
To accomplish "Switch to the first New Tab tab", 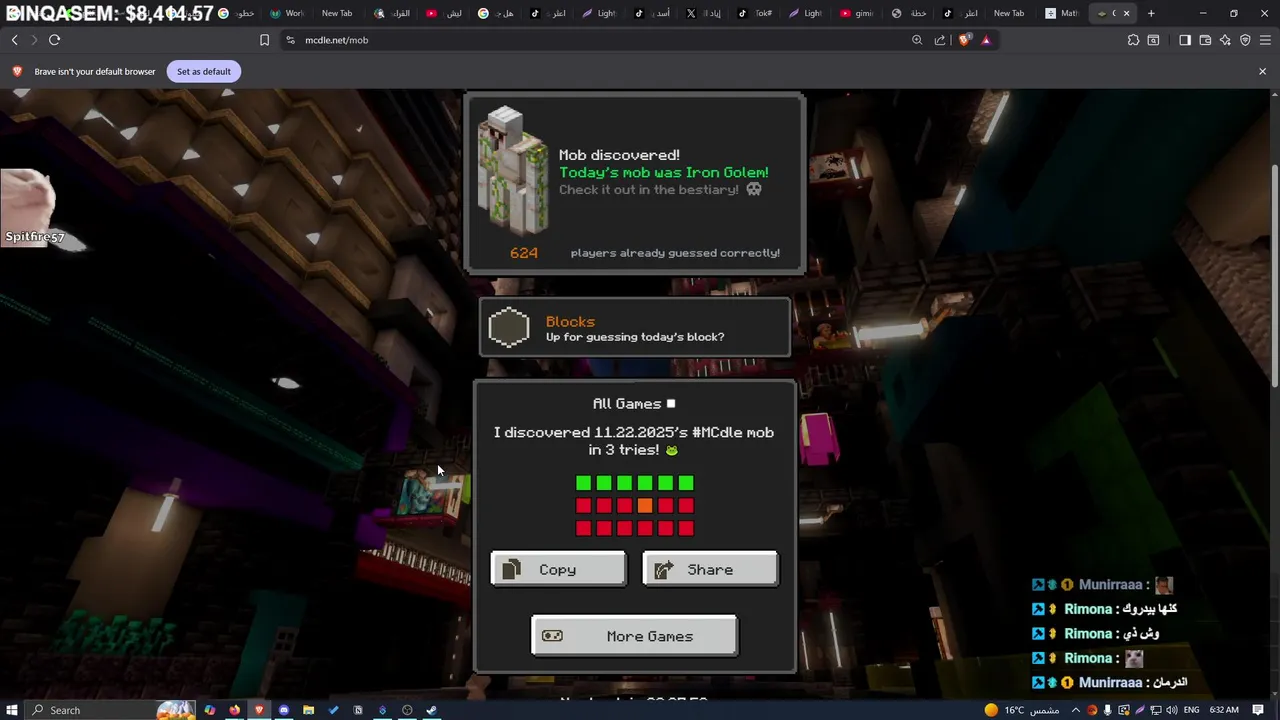I will tap(335, 13).
